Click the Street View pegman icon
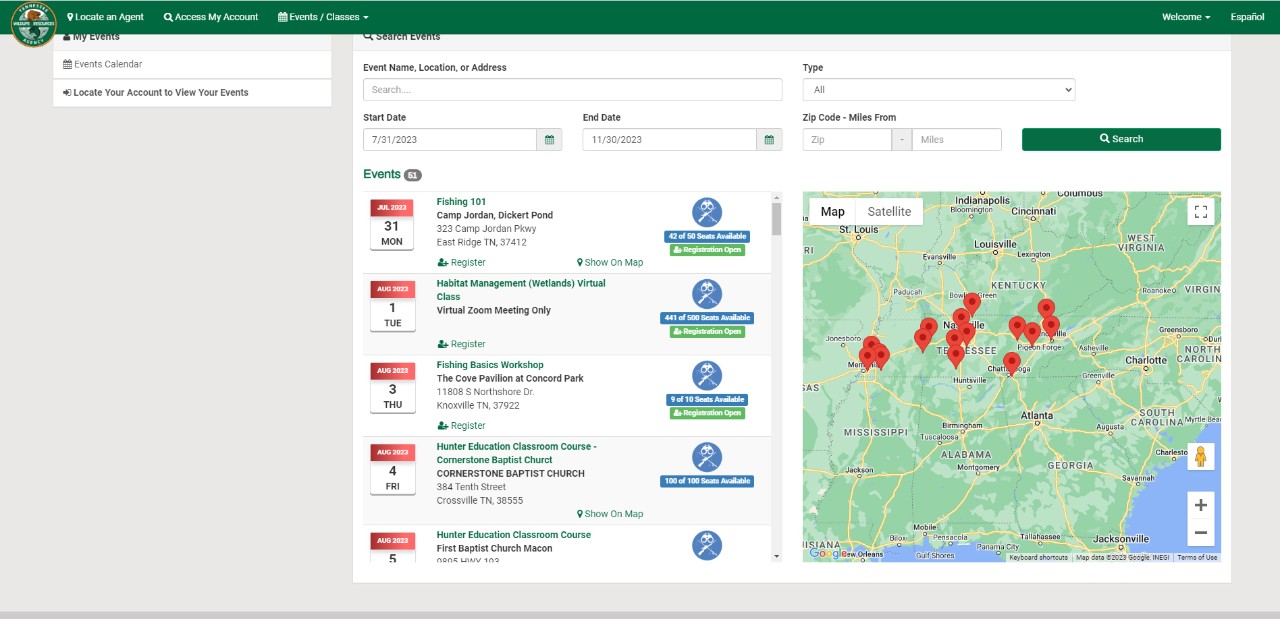This screenshot has width=1280, height=619. click(1201, 456)
